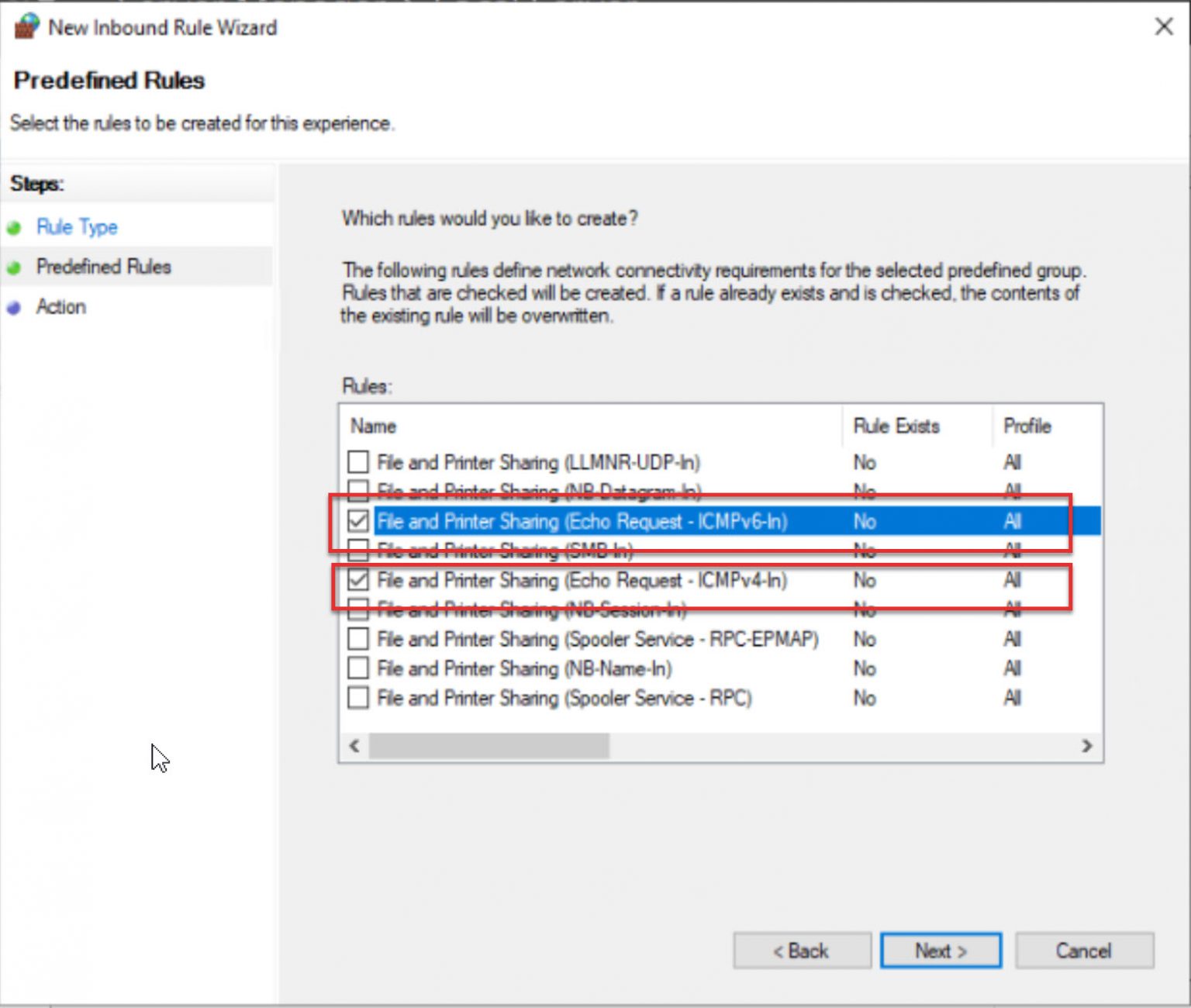Screen dimensions: 1191x1008
Task: Enable File and Printer Sharing (LLMNR-UDP-In)
Action: [358, 462]
